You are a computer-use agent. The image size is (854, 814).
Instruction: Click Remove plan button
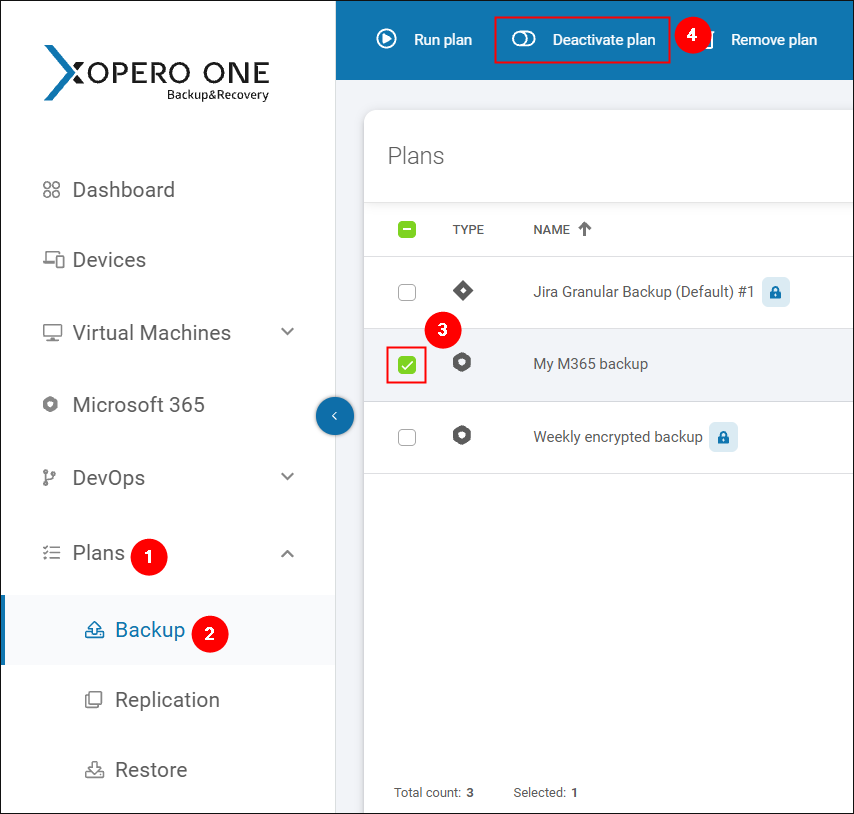(773, 40)
